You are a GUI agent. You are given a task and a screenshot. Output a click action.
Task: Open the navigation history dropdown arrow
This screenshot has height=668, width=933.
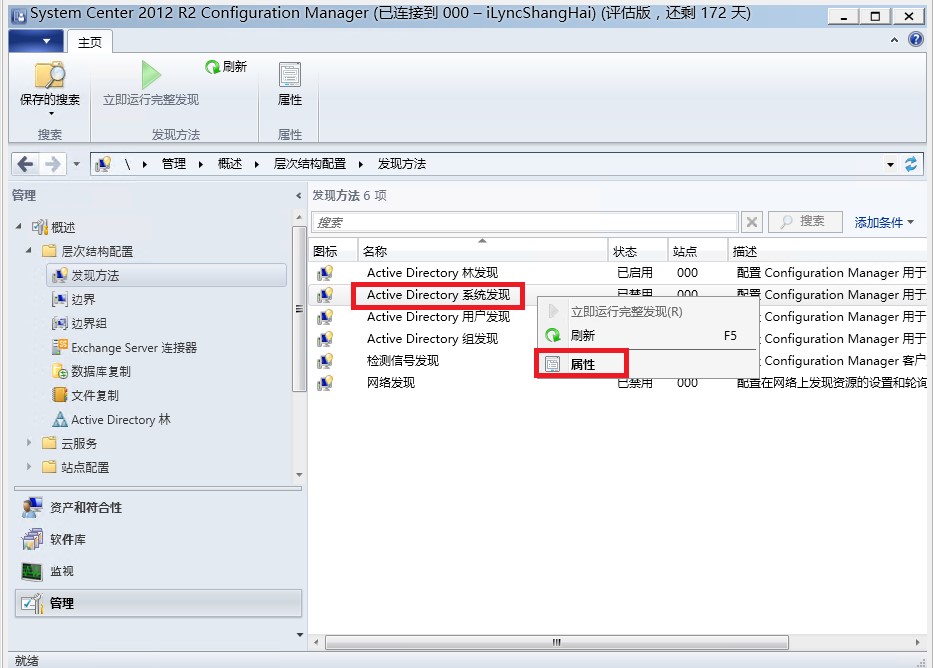pyautogui.click(x=76, y=164)
